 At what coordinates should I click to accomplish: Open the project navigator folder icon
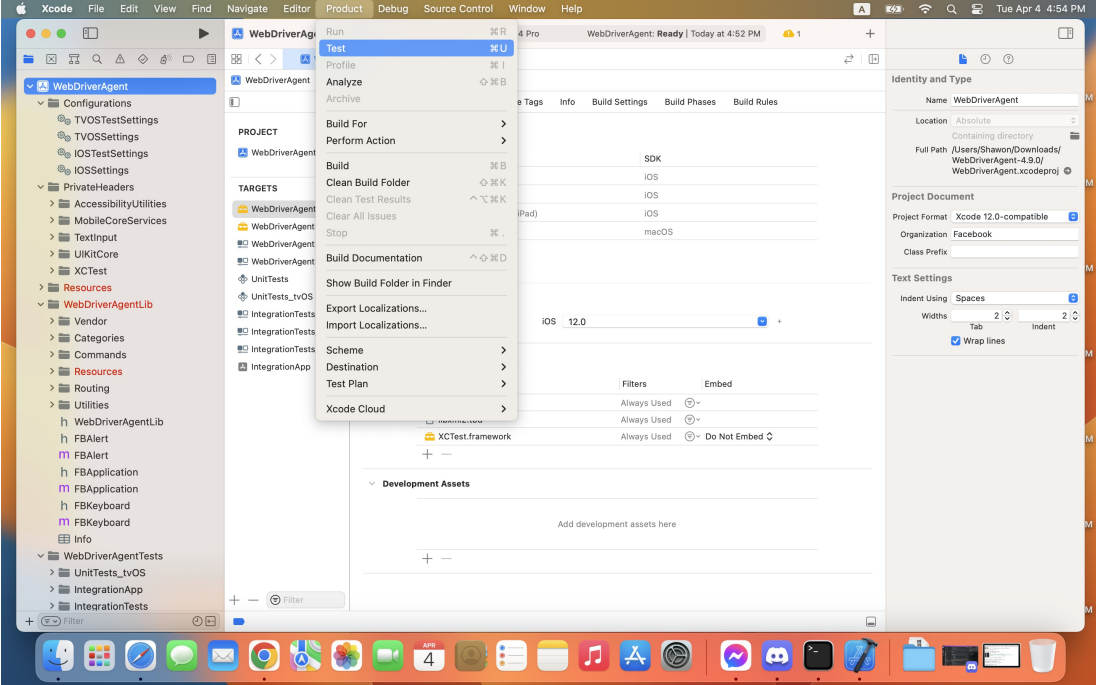coord(29,59)
